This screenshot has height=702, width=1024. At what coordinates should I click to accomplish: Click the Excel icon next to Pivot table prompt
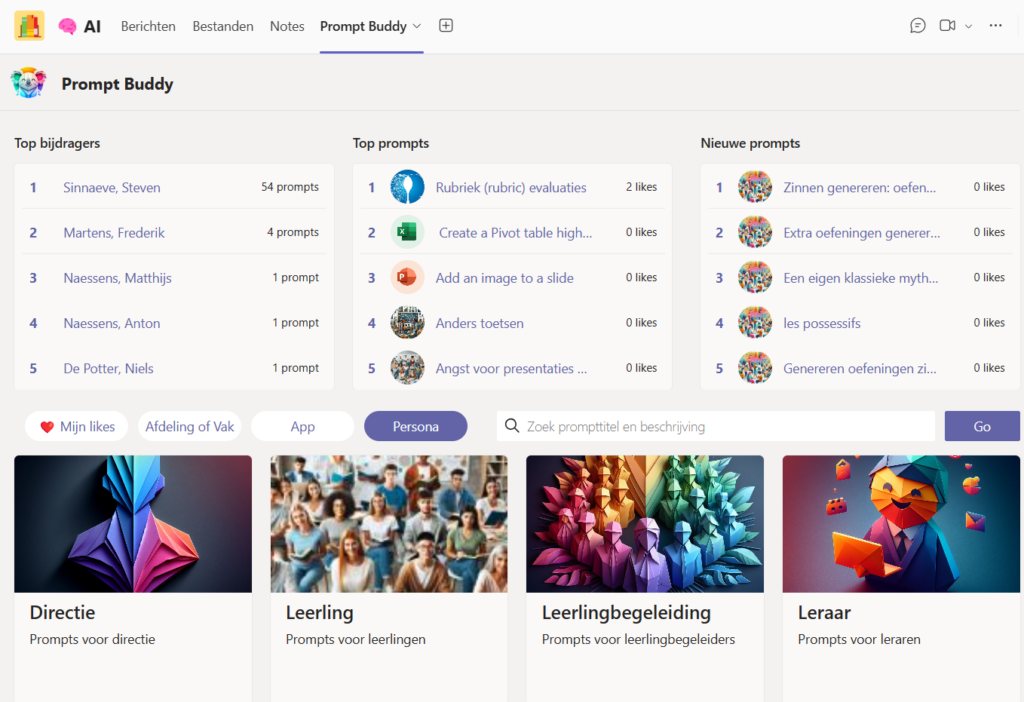(x=407, y=232)
